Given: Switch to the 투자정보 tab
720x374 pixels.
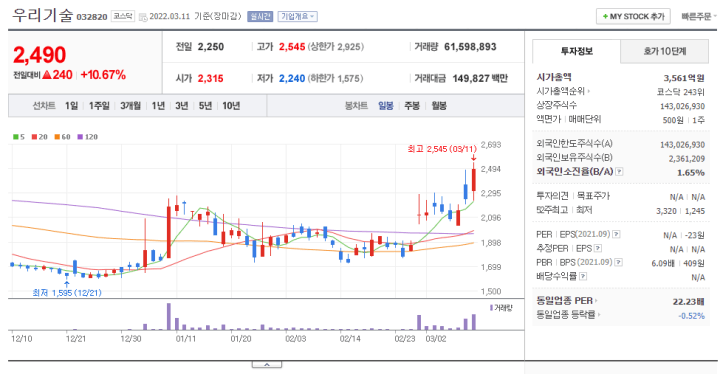Looking at the screenshot, I should (x=576, y=51).
